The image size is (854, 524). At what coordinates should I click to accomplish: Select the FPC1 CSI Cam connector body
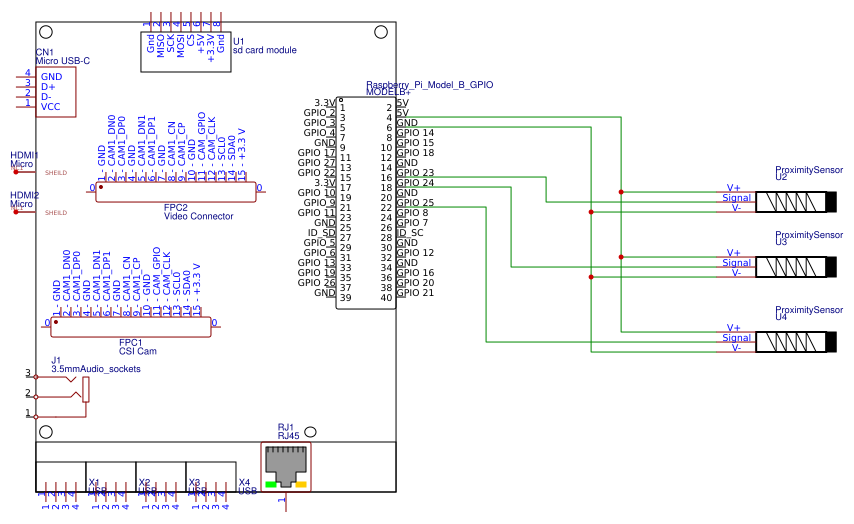[131, 327]
